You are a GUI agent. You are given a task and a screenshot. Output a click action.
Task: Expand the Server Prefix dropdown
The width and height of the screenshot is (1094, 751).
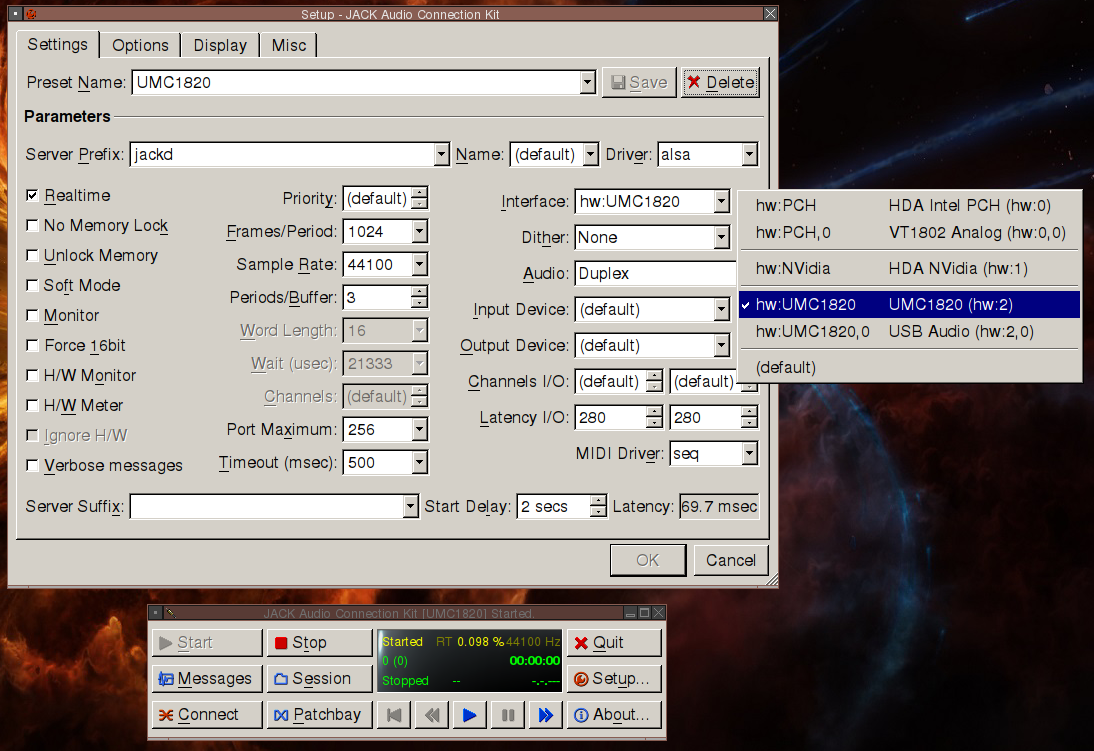pyautogui.click(x=441, y=154)
